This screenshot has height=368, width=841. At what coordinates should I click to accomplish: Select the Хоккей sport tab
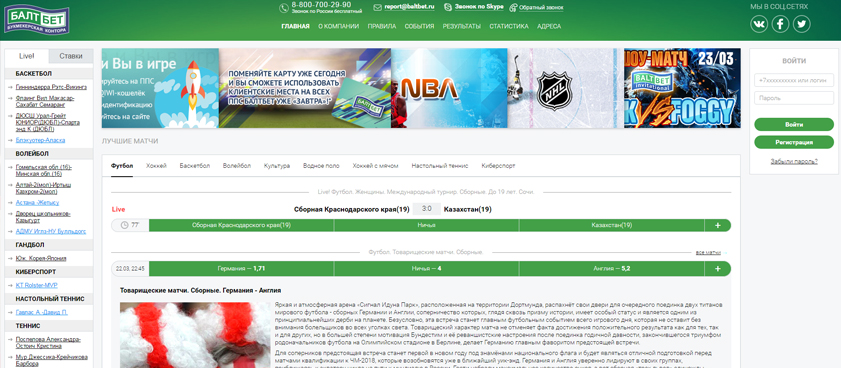coord(156,166)
